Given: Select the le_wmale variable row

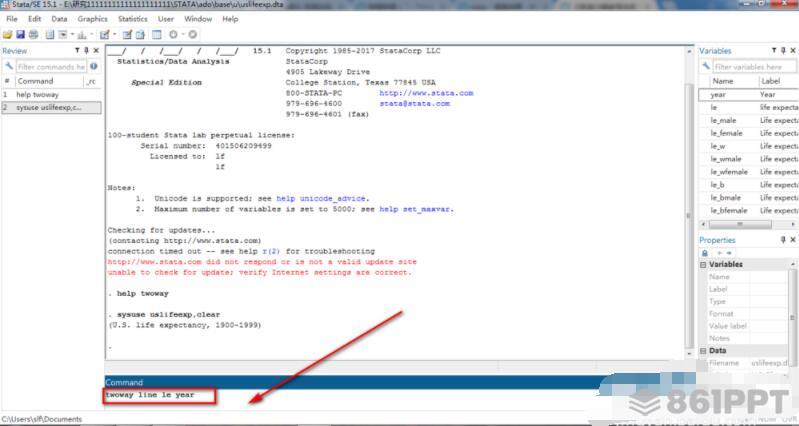Looking at the screenshot, I should (x=749, y=159).
